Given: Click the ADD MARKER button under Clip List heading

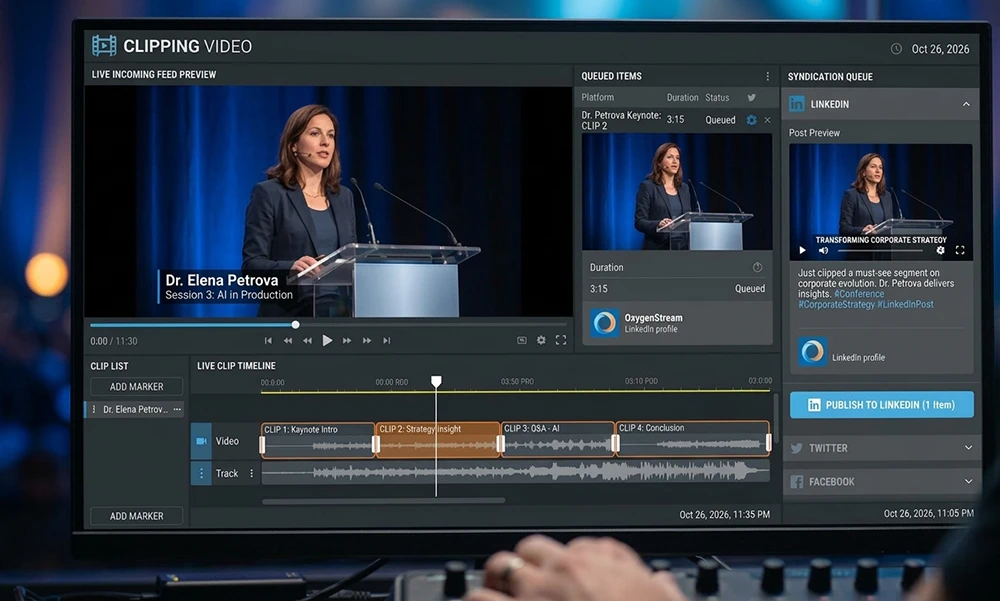Looking at the screenshot, I should [x=136, y=387].
